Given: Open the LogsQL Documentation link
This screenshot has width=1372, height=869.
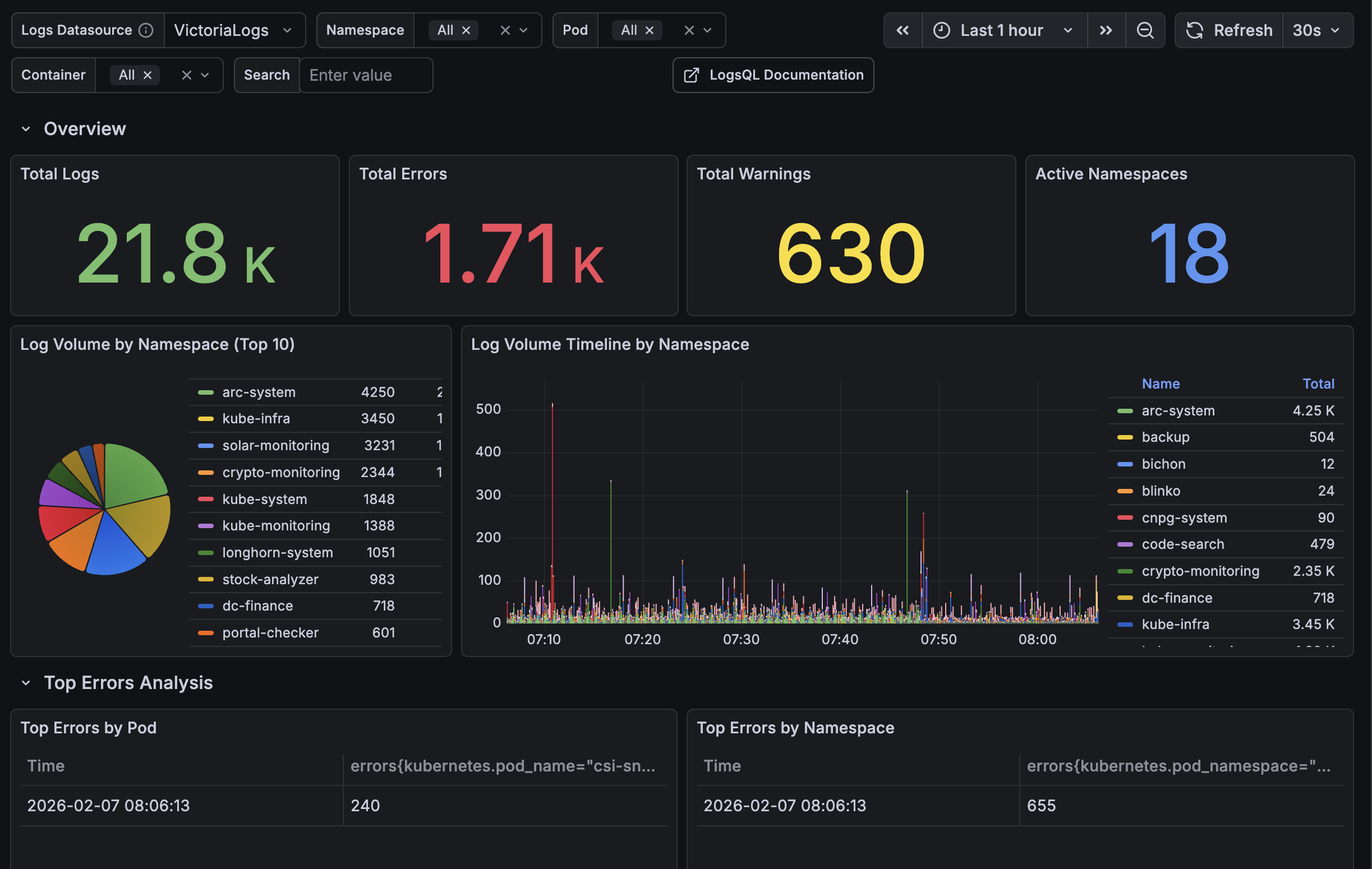Looking at the screenshot, I should point(786,75).
